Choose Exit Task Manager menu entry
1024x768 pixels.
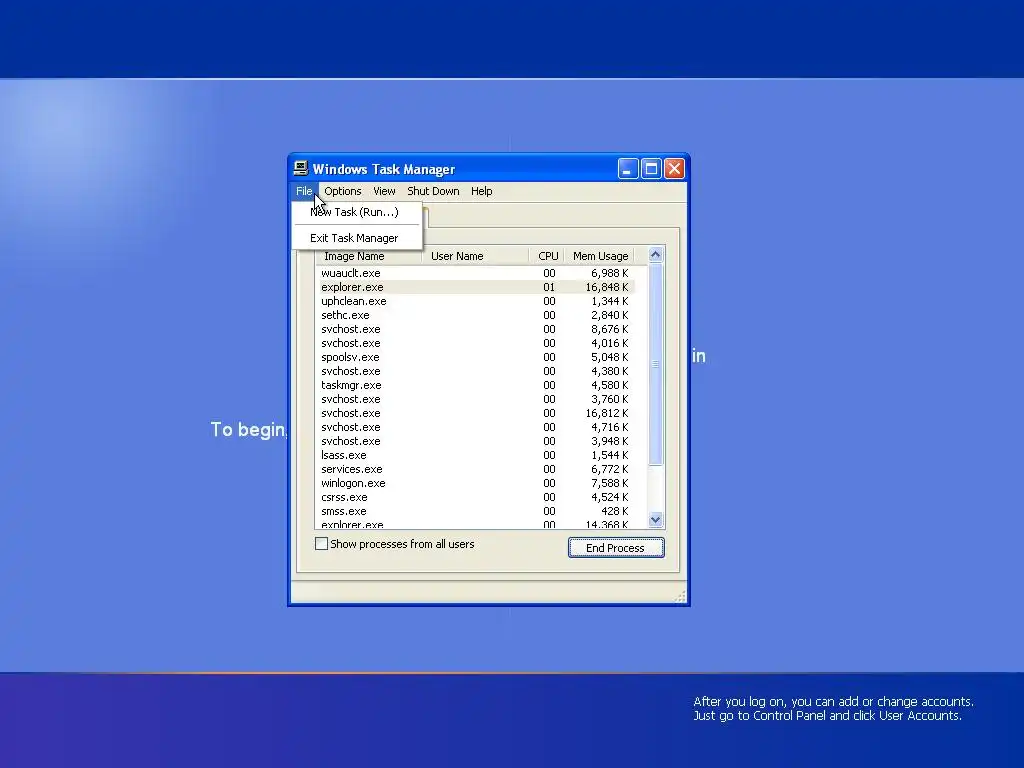(357, 238)
